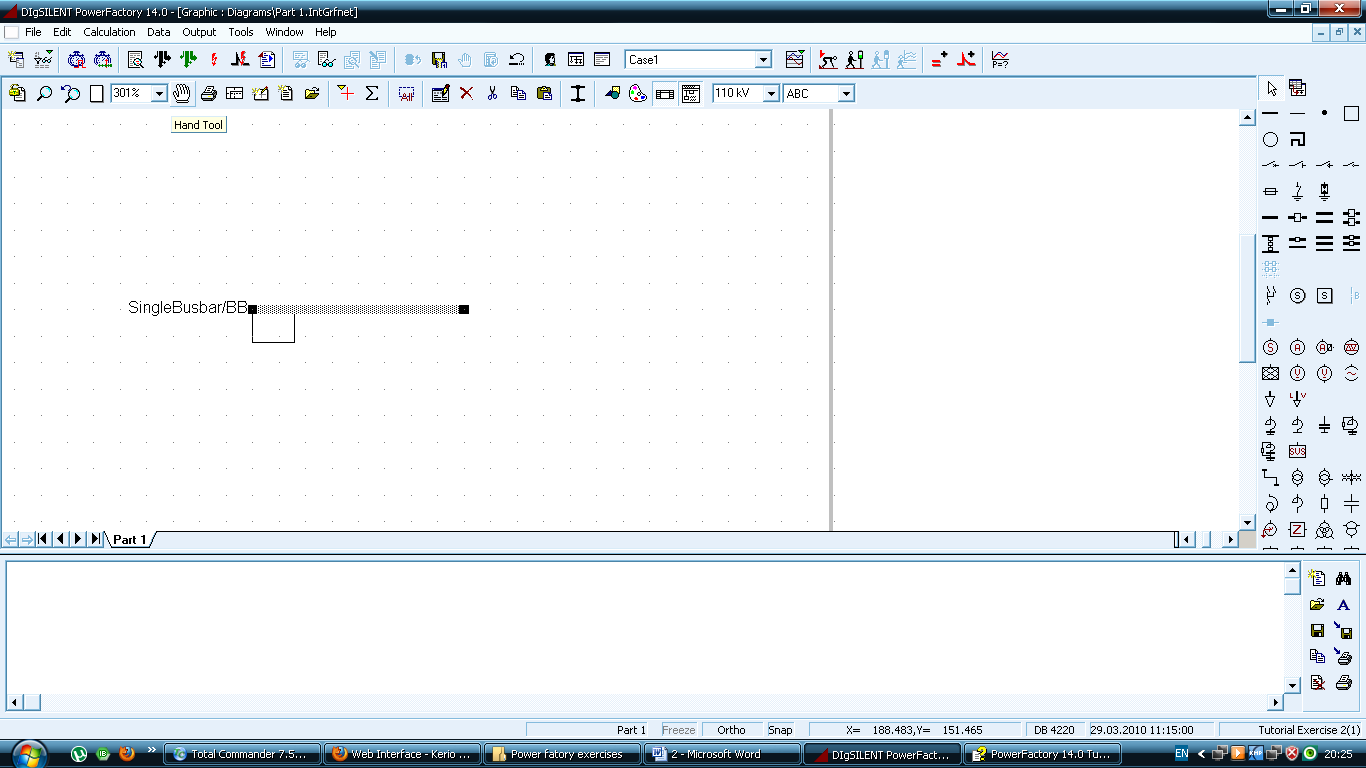Select the Hand Tool icon
This screenshot has width=1366, height=768.
tap(181, 93)
